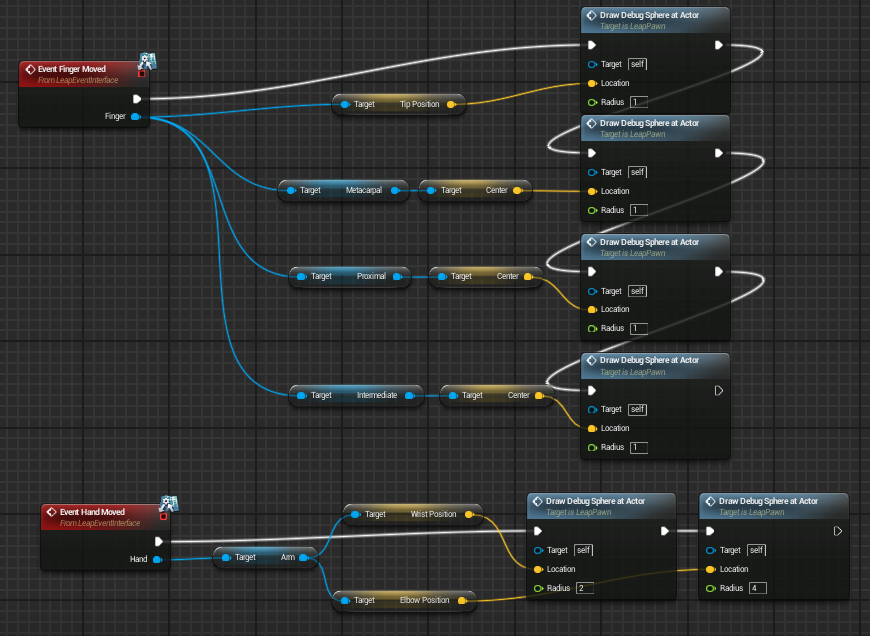
Task: Click exec input pin of topmost Draw Debug Sphere
Action: (592, 45)
